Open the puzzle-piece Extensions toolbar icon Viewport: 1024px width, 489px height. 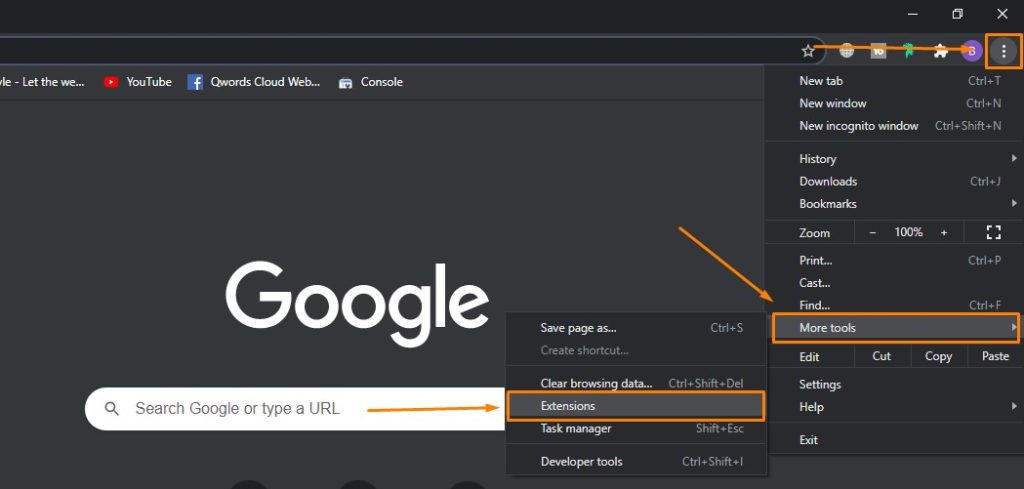pos(940,51)
